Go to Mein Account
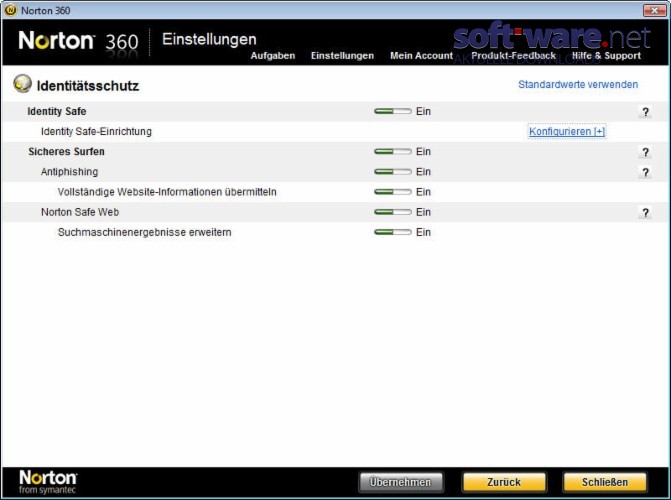The height and width of the screenshot is (500, 671). (421, 56)
